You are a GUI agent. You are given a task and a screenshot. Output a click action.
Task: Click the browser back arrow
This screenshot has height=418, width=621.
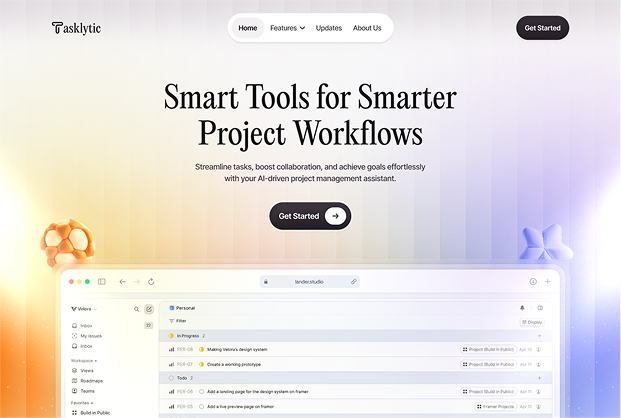(x=122, y=282)
